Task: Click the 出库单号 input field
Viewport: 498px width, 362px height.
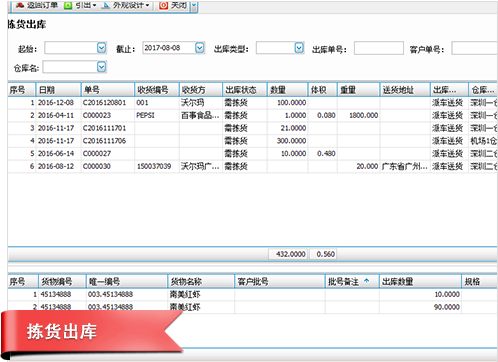Action: (379, 48)
